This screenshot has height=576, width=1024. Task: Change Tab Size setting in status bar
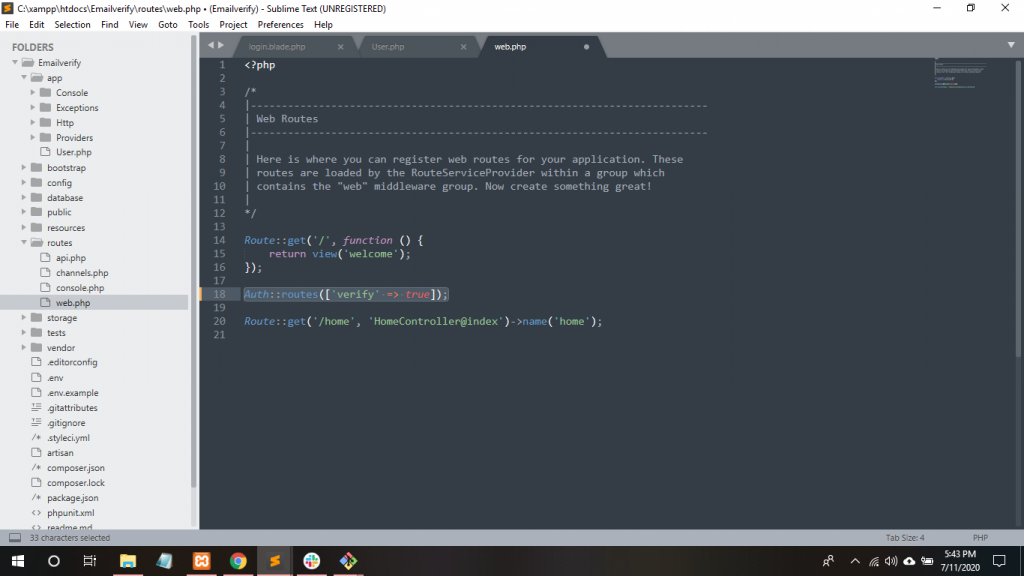(904, 538)
